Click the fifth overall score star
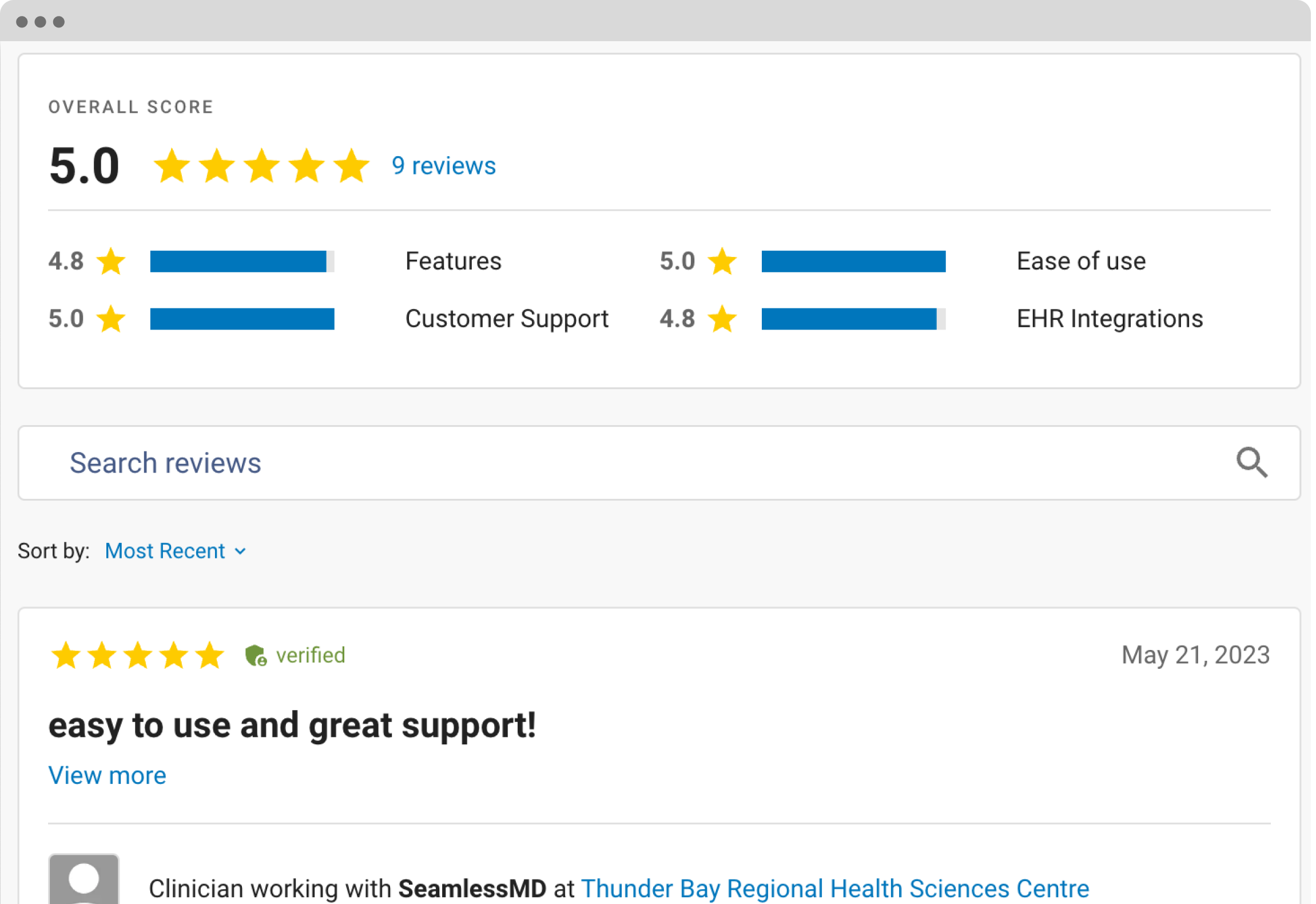Viewport: 1316px width, 904px height. (x=351, y=166)
